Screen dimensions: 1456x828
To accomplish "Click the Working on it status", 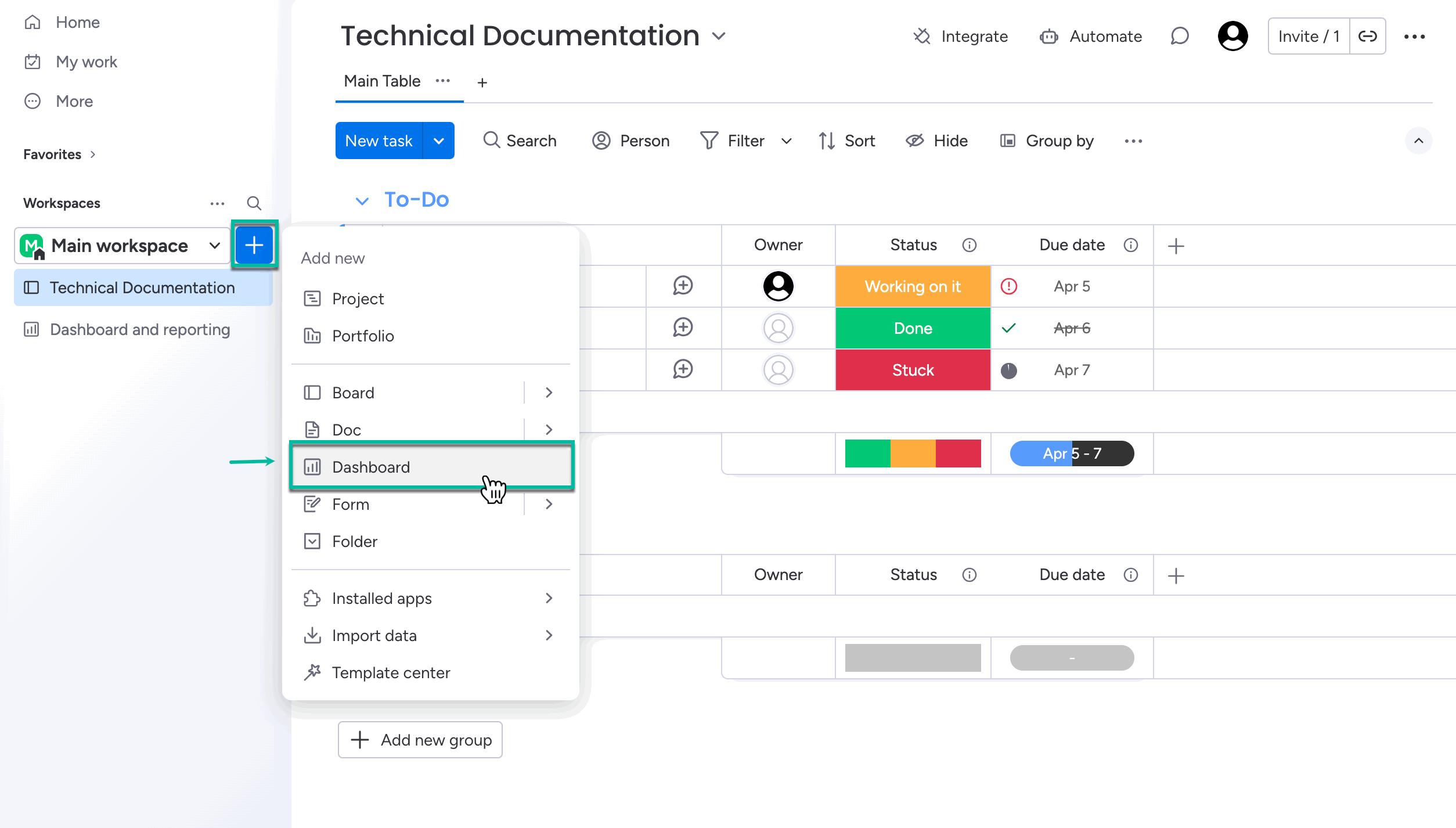I will pyautogui.click(x=912, y=286).
